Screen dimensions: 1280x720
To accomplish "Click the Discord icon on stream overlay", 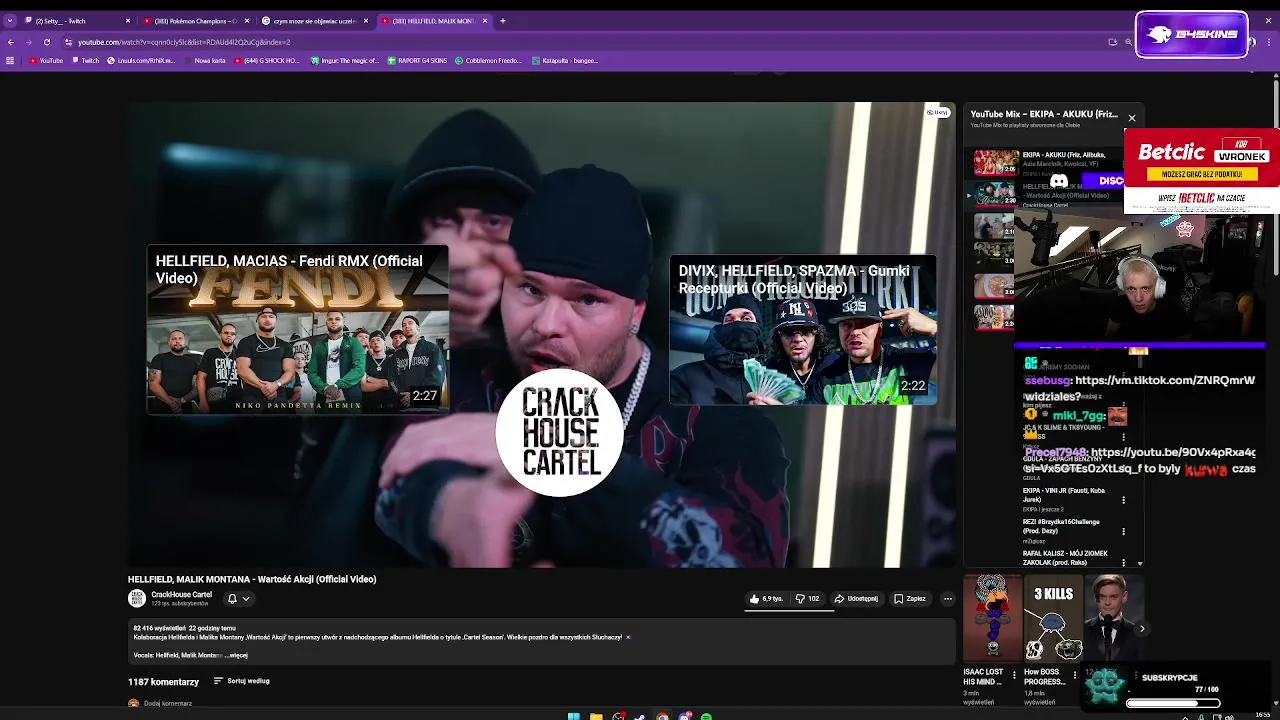I will 1059,181.
